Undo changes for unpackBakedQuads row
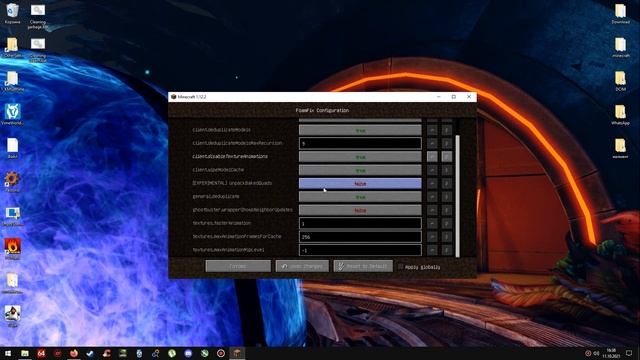 [x=432, y=183]
